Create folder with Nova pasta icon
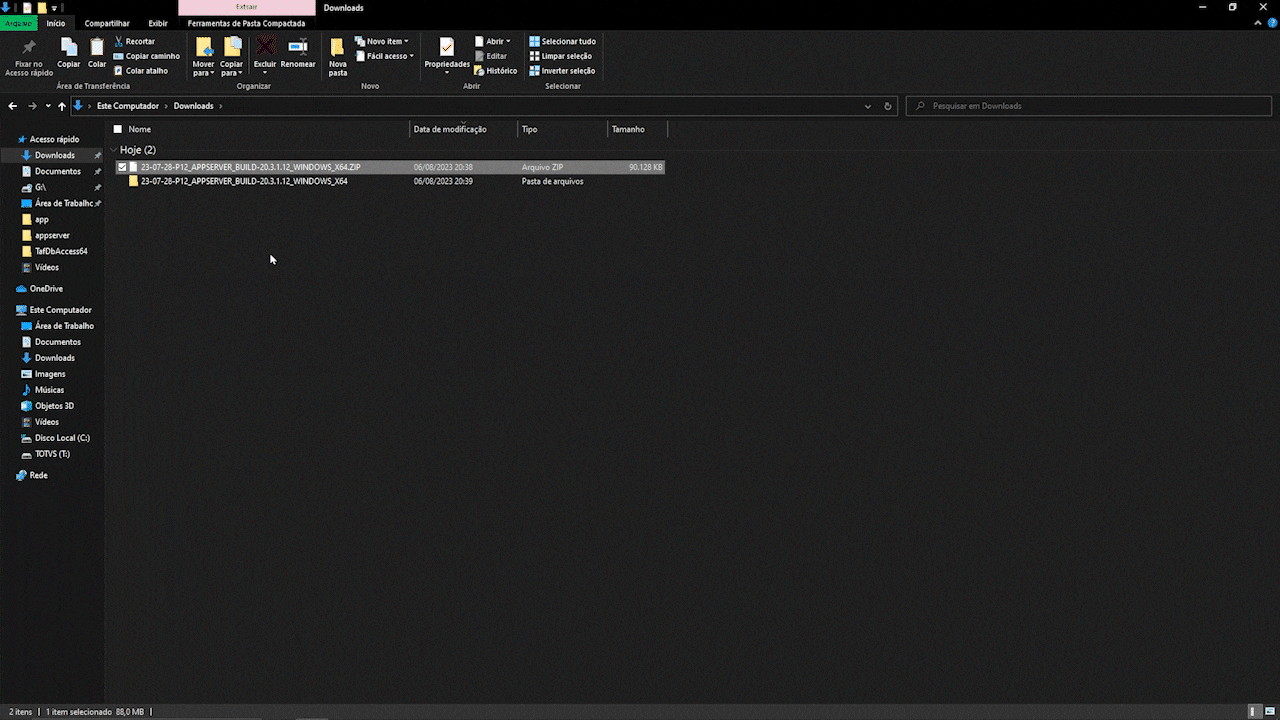This screenshot has width=1280, height=720. pos(338,47)
